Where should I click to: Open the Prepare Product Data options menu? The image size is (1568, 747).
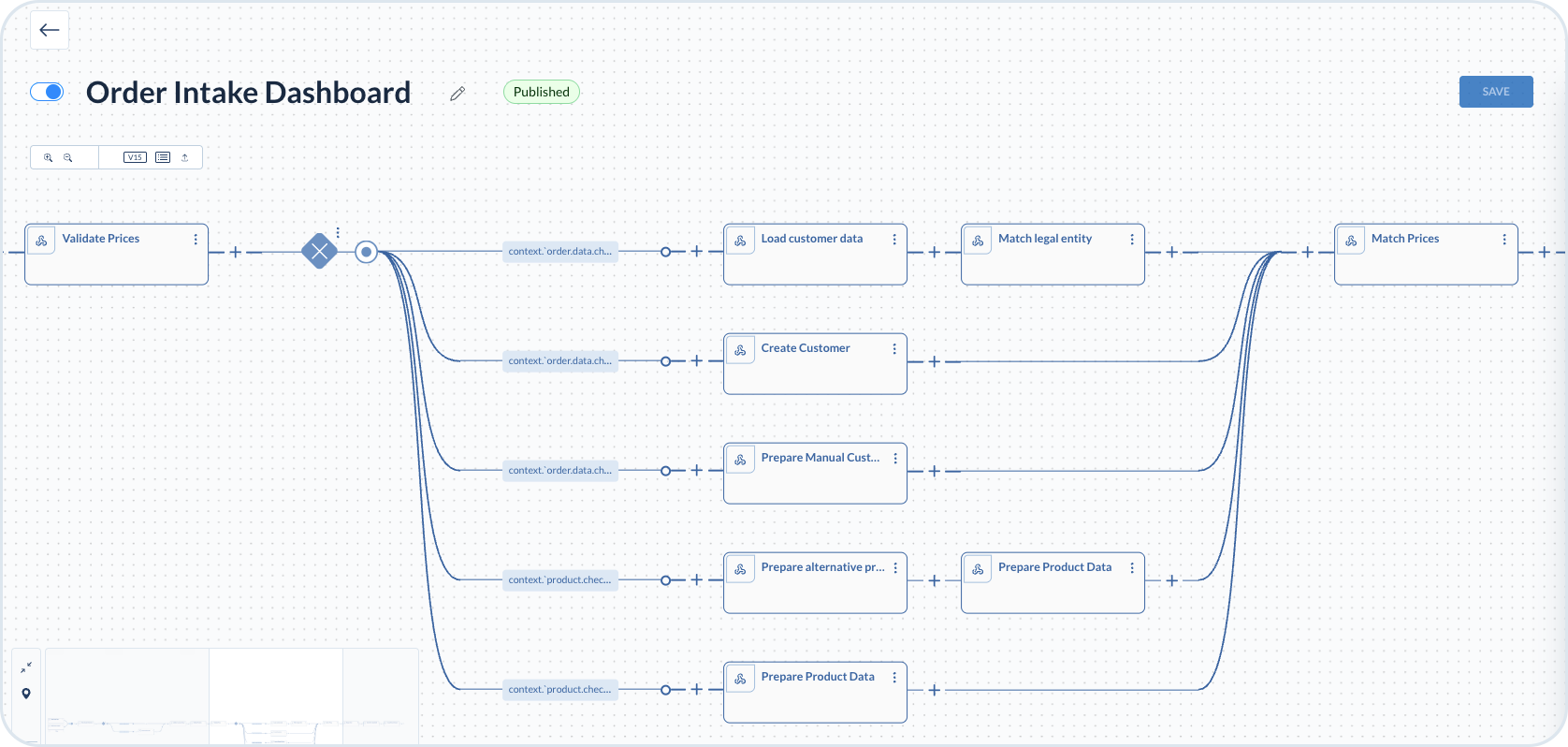tap(1132, 567)
